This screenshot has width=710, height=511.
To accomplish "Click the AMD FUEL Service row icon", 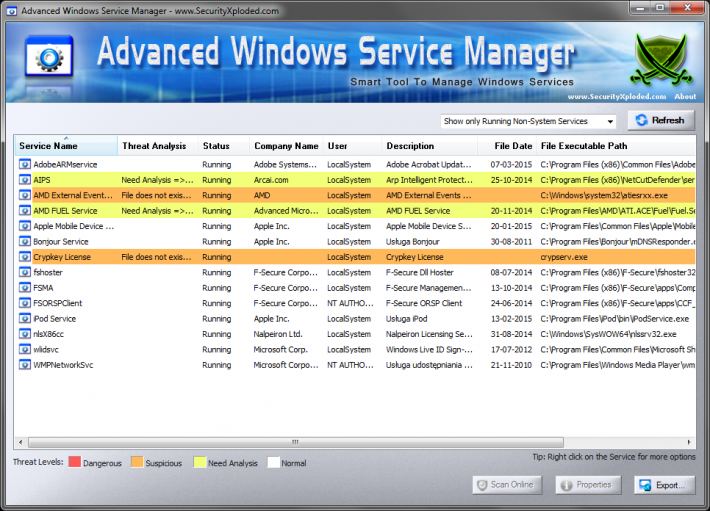I will tap(24, 210).
